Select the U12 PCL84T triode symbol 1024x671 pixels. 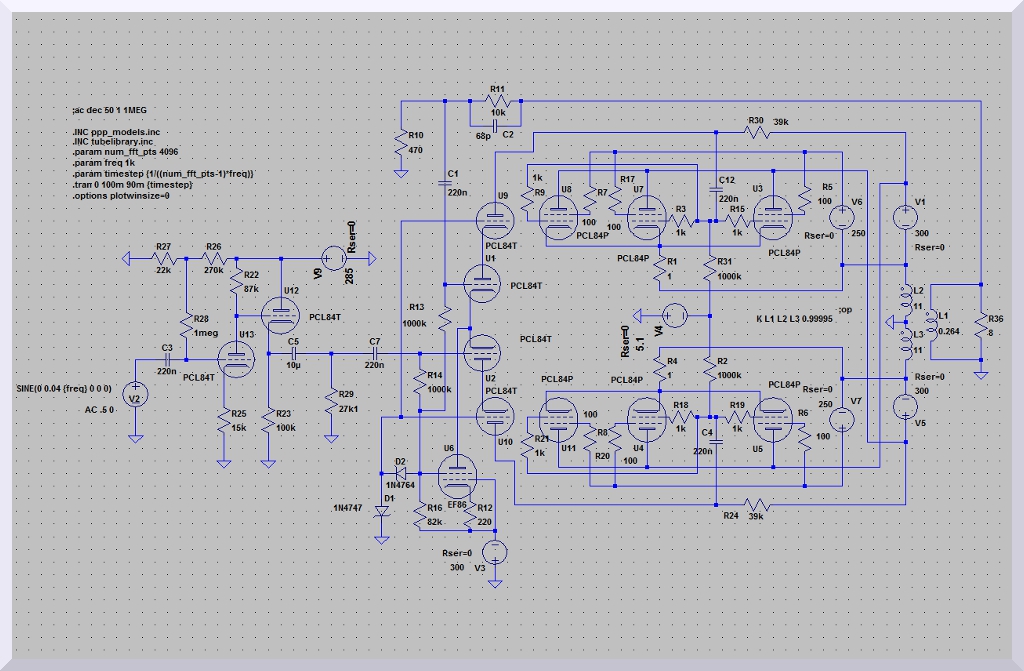pyautogui.click(x=281, y=316)
